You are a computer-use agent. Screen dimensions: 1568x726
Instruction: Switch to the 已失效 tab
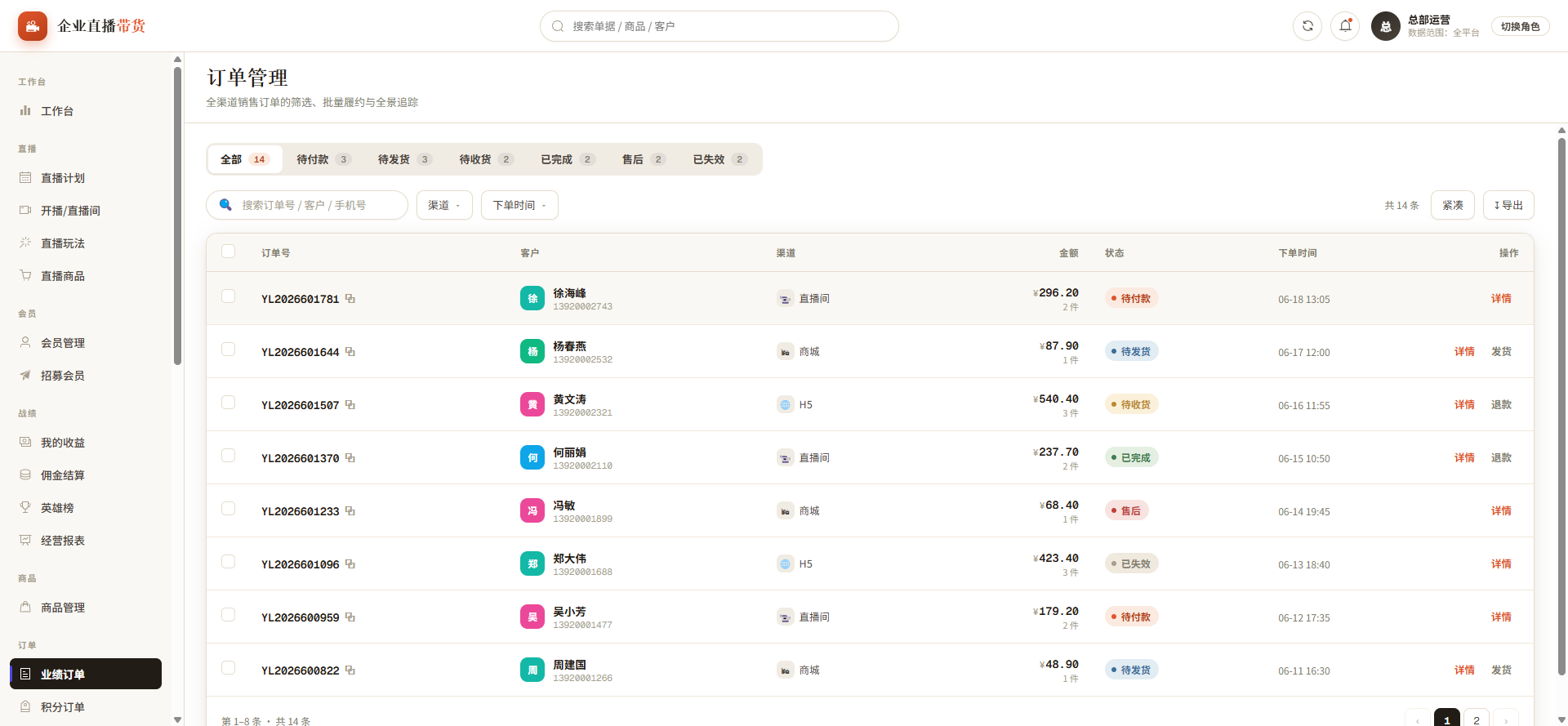(719, 159)
